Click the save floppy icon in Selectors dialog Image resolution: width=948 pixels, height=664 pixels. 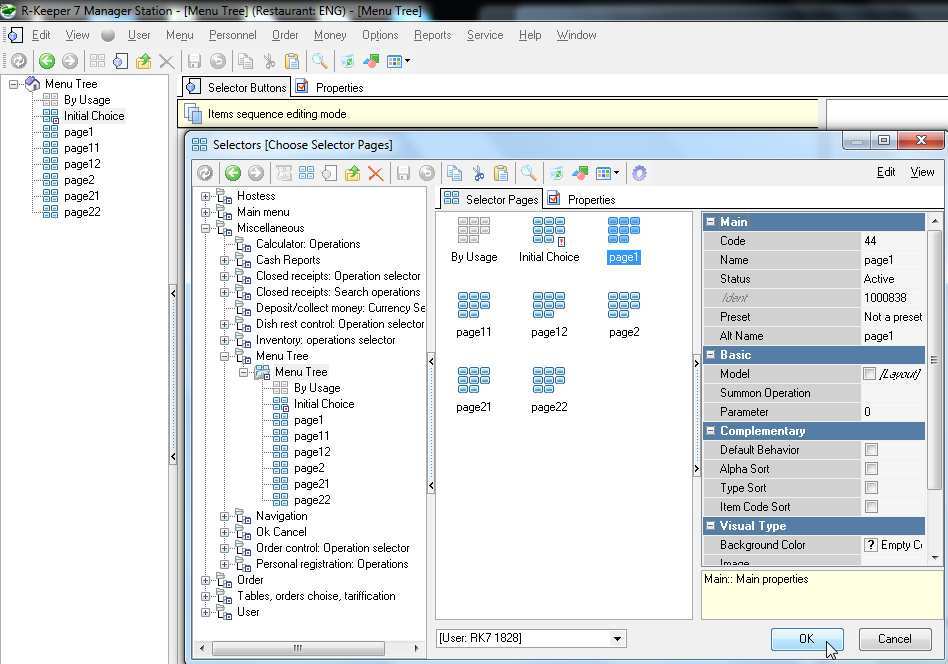point(403,174)
